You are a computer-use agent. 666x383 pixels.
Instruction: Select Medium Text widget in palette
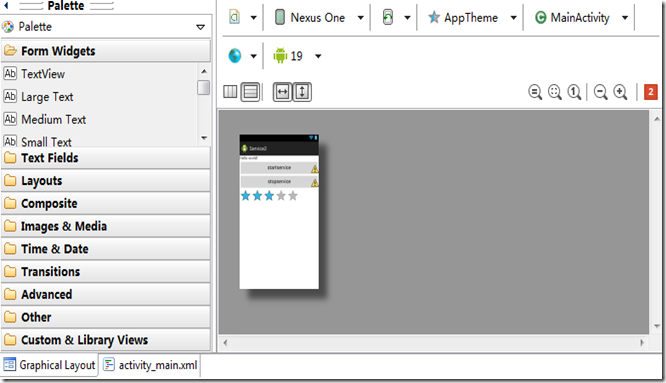[x=45, y=119]
